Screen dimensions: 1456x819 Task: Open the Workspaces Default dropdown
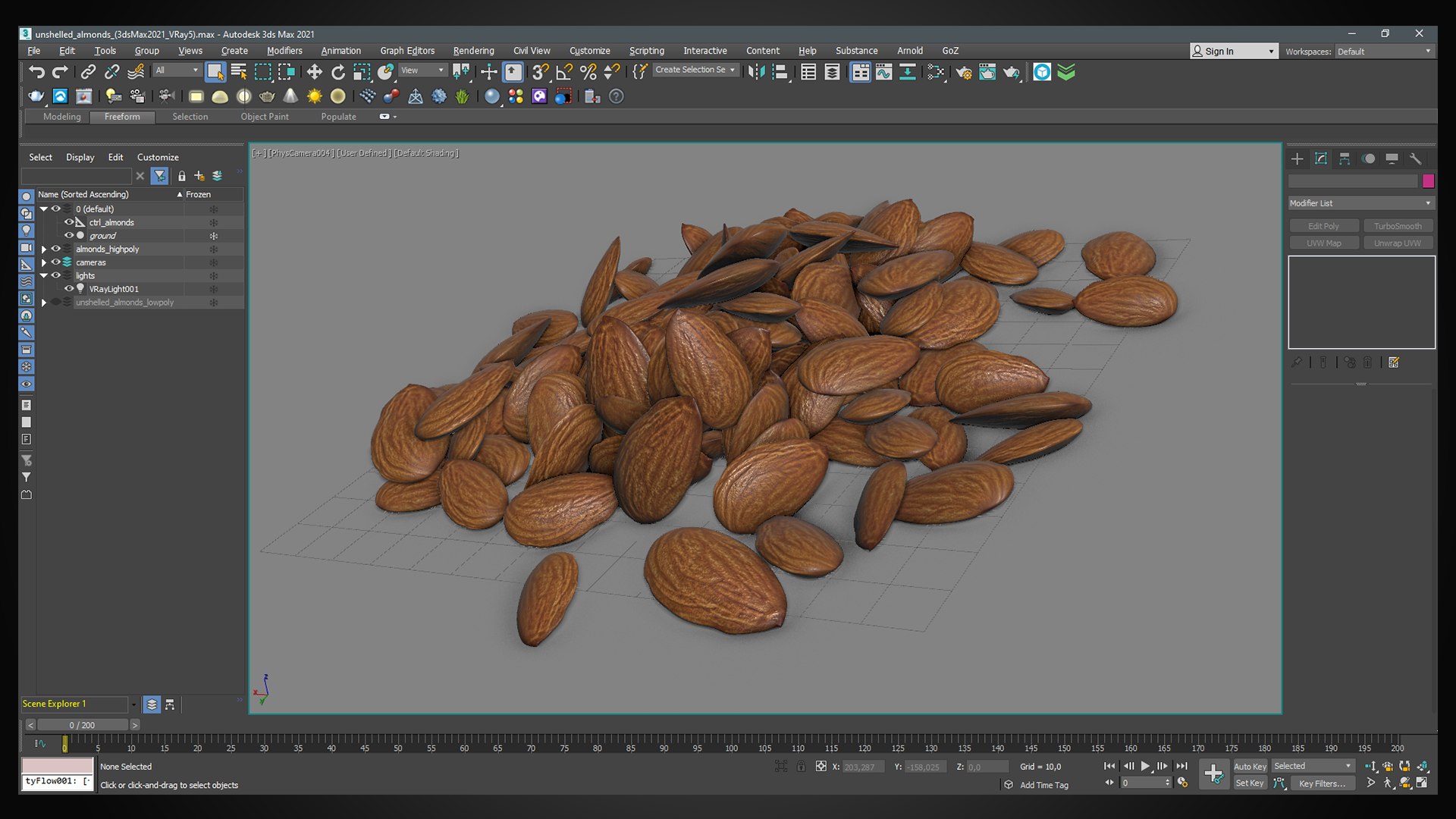click(x=1384, y=52)
